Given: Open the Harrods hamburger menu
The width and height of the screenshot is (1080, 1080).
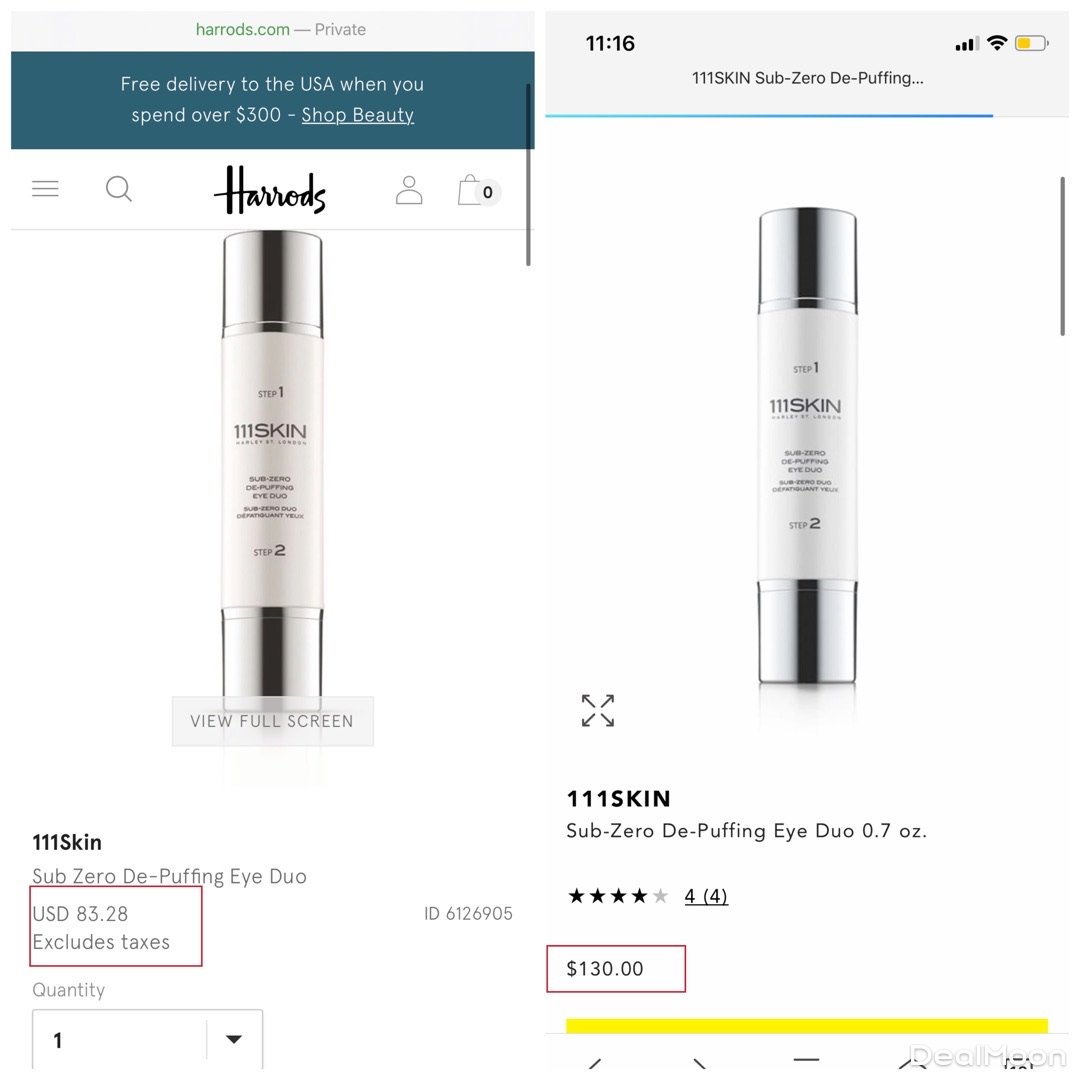Looking at the screenshot, I should (45, 189).
